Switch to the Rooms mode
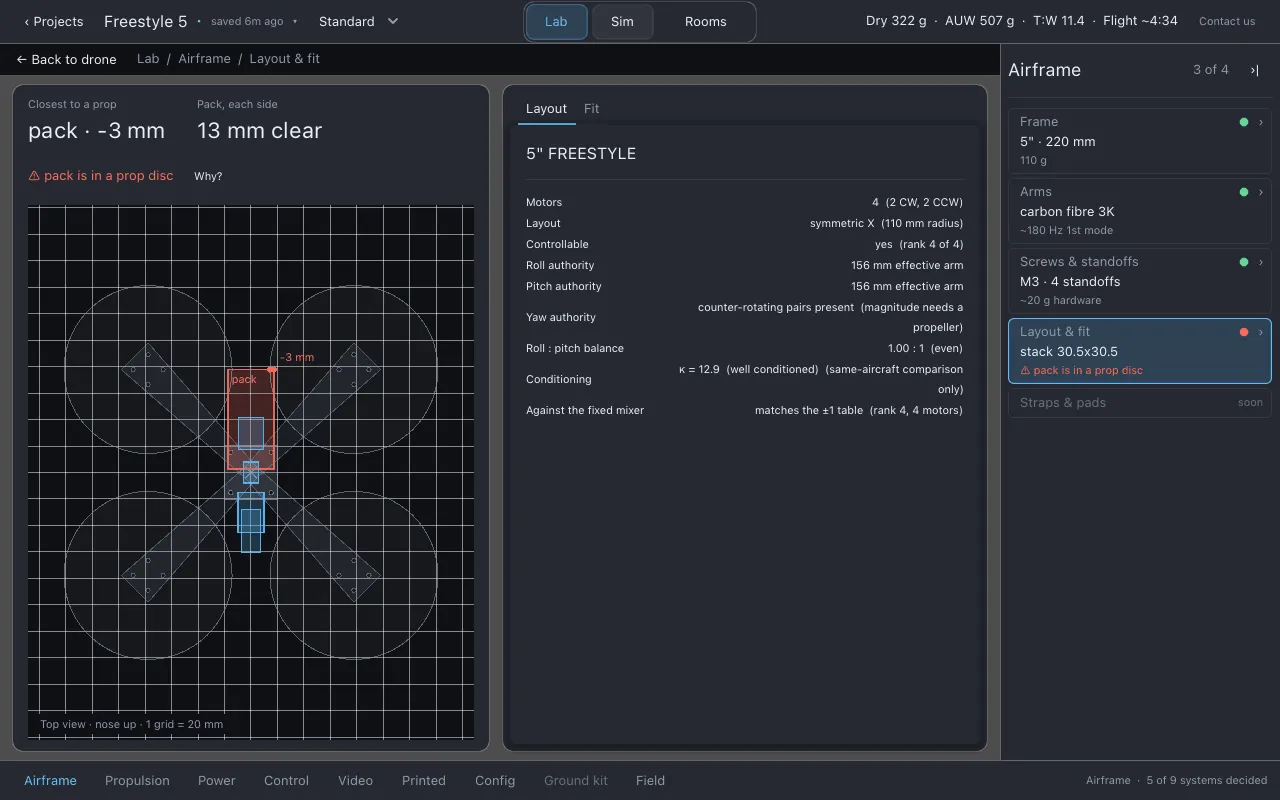The height and width of the screenshot is (800, 1280). pyautogui.click(x=706, y=21)
